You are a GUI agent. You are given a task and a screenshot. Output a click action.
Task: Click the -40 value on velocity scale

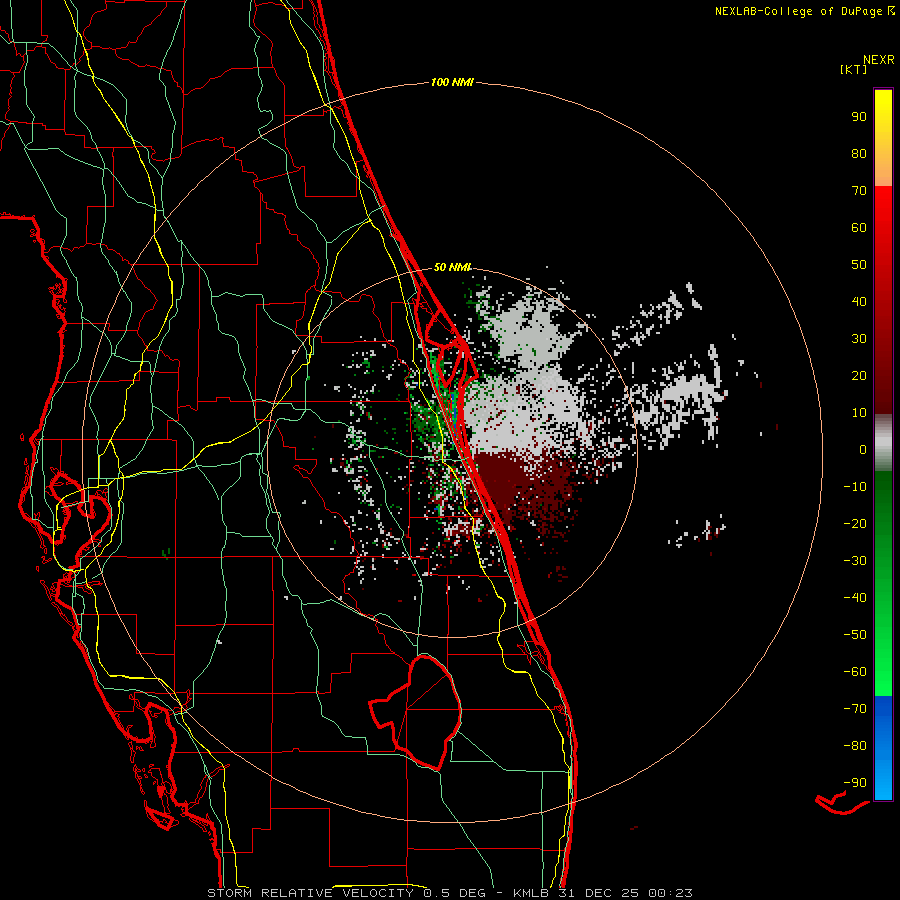click(x=855, y=598)
